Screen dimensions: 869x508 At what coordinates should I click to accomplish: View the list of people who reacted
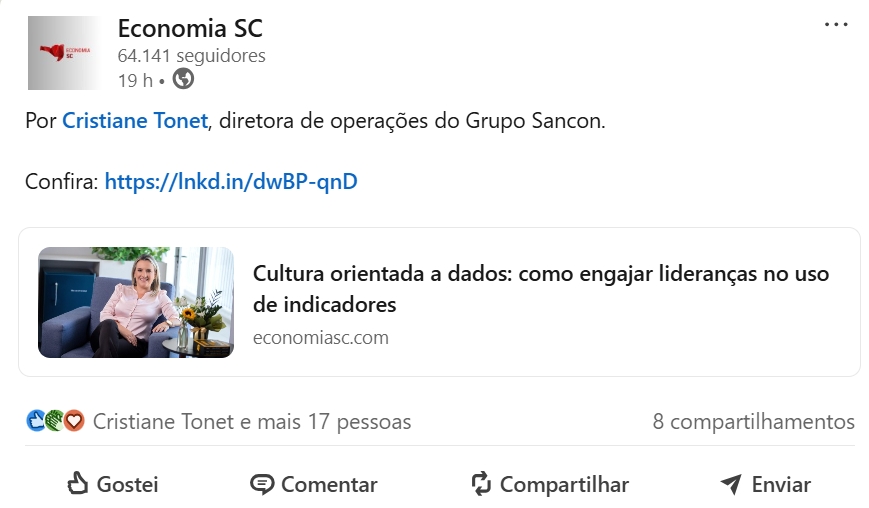click(x=251, y=422)
